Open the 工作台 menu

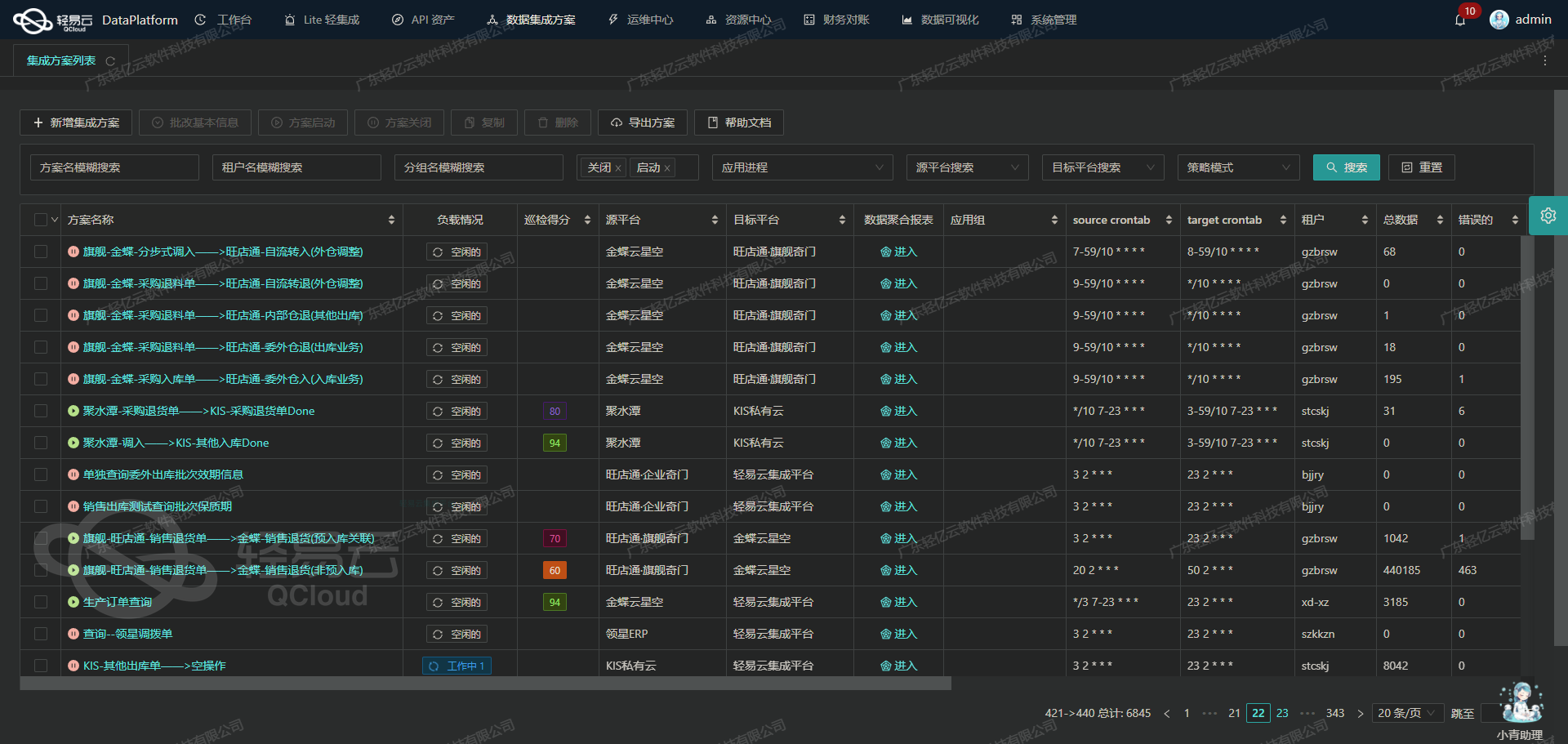[224, 20]
